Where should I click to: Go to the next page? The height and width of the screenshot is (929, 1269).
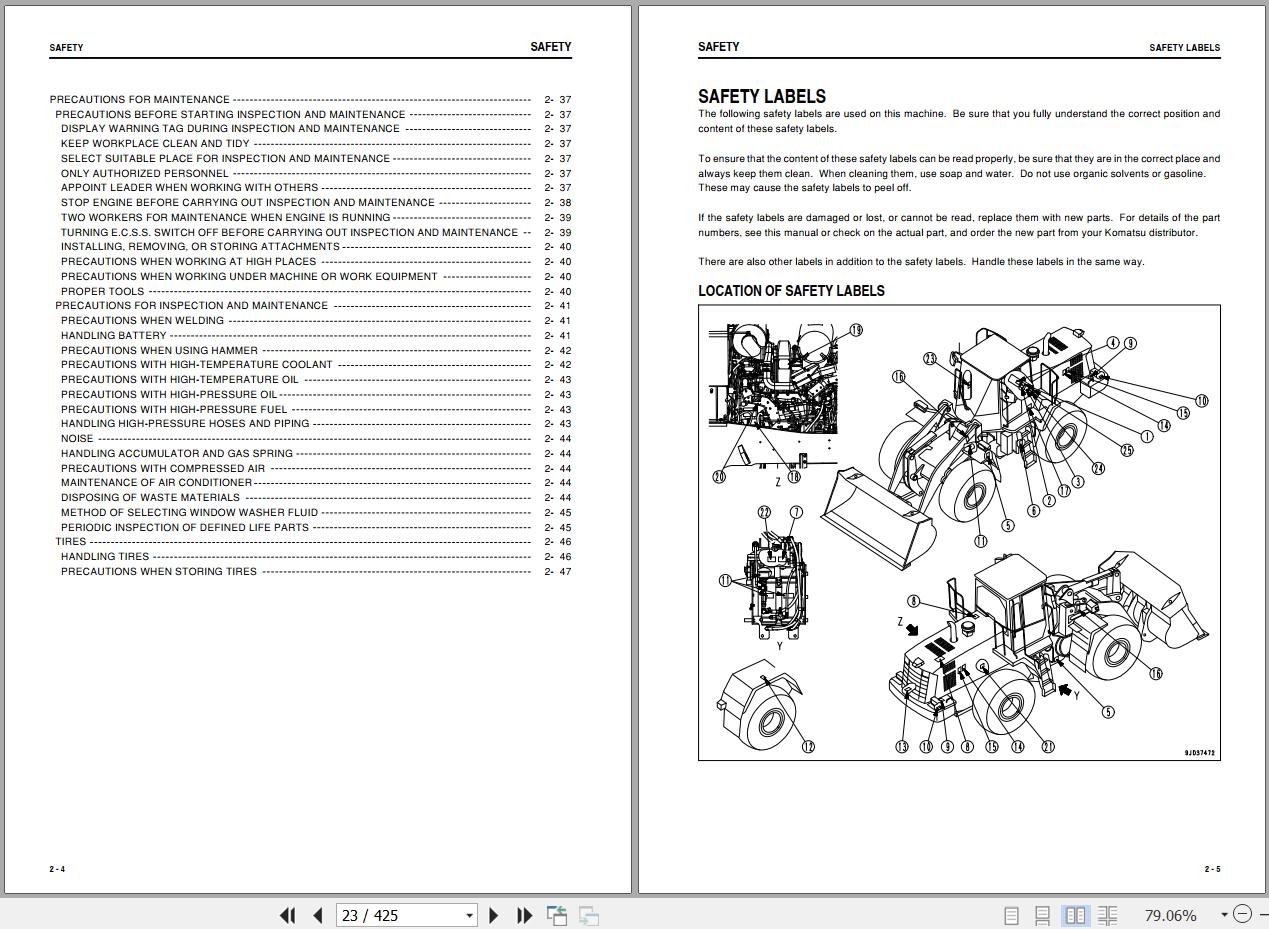493,915
